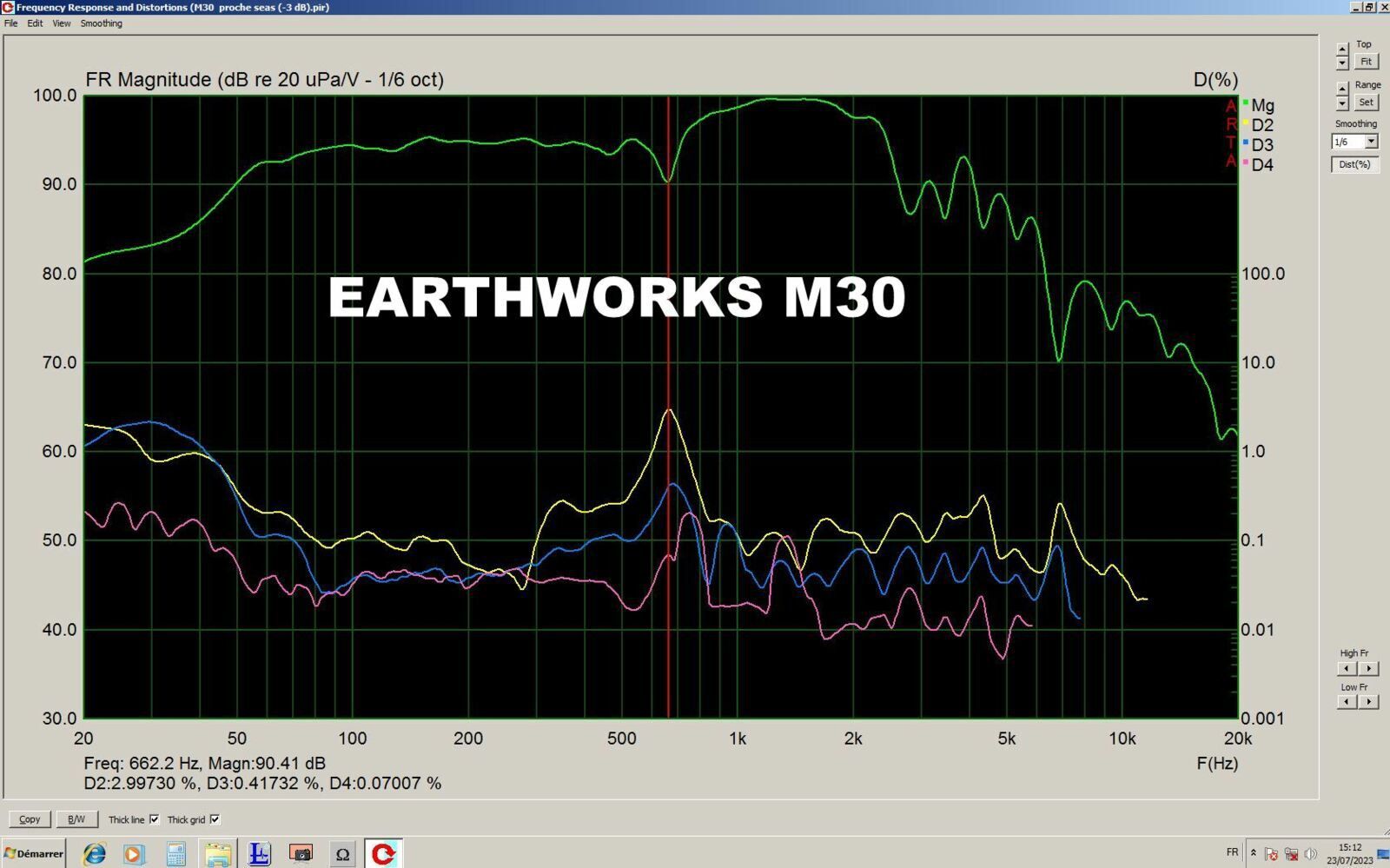The height and width of the screenshot is (868, 1390).
Task: Click the F(Hz) axis label
Action: coord(1217,763)
